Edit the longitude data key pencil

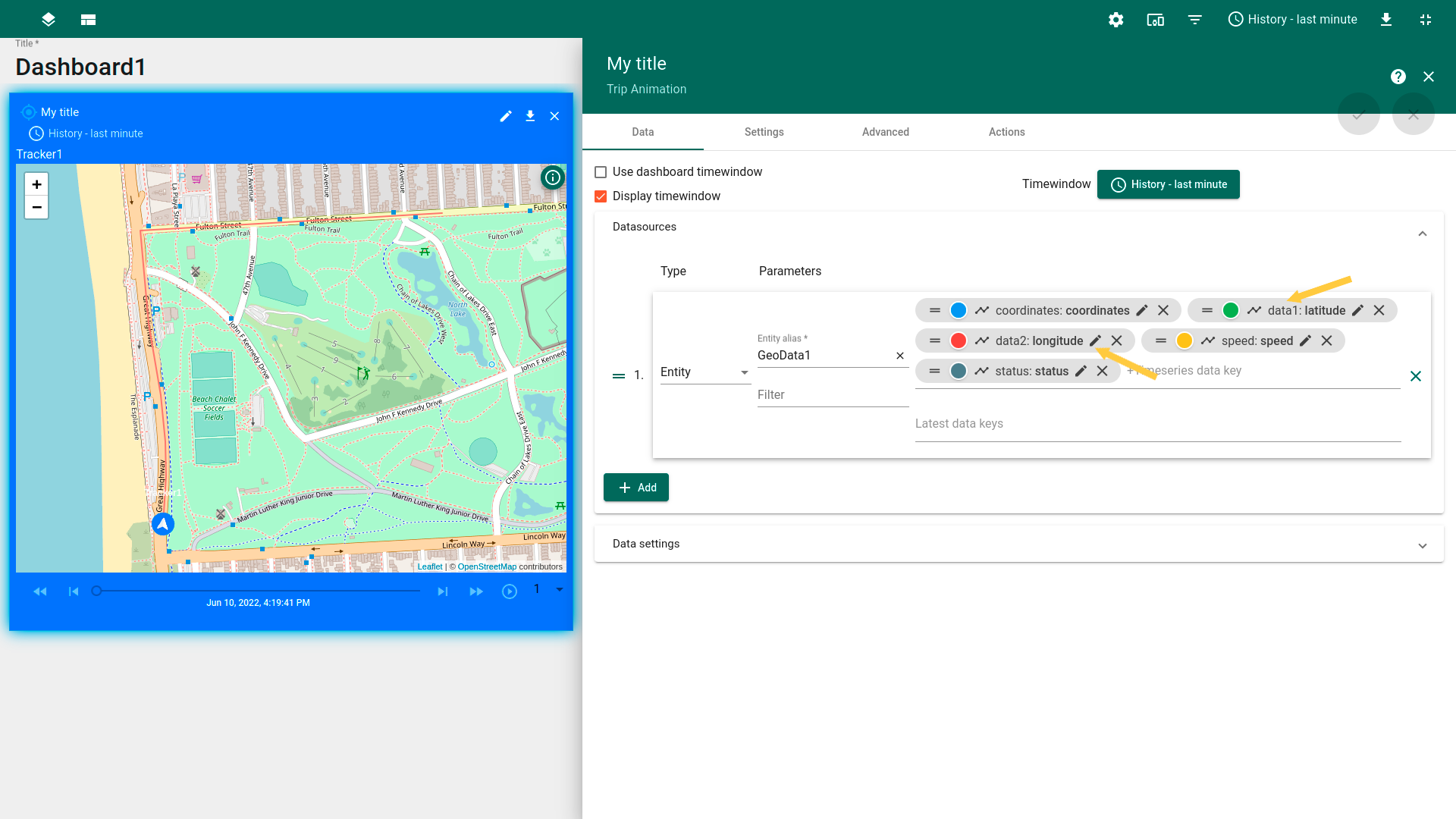pos(1095,341)
